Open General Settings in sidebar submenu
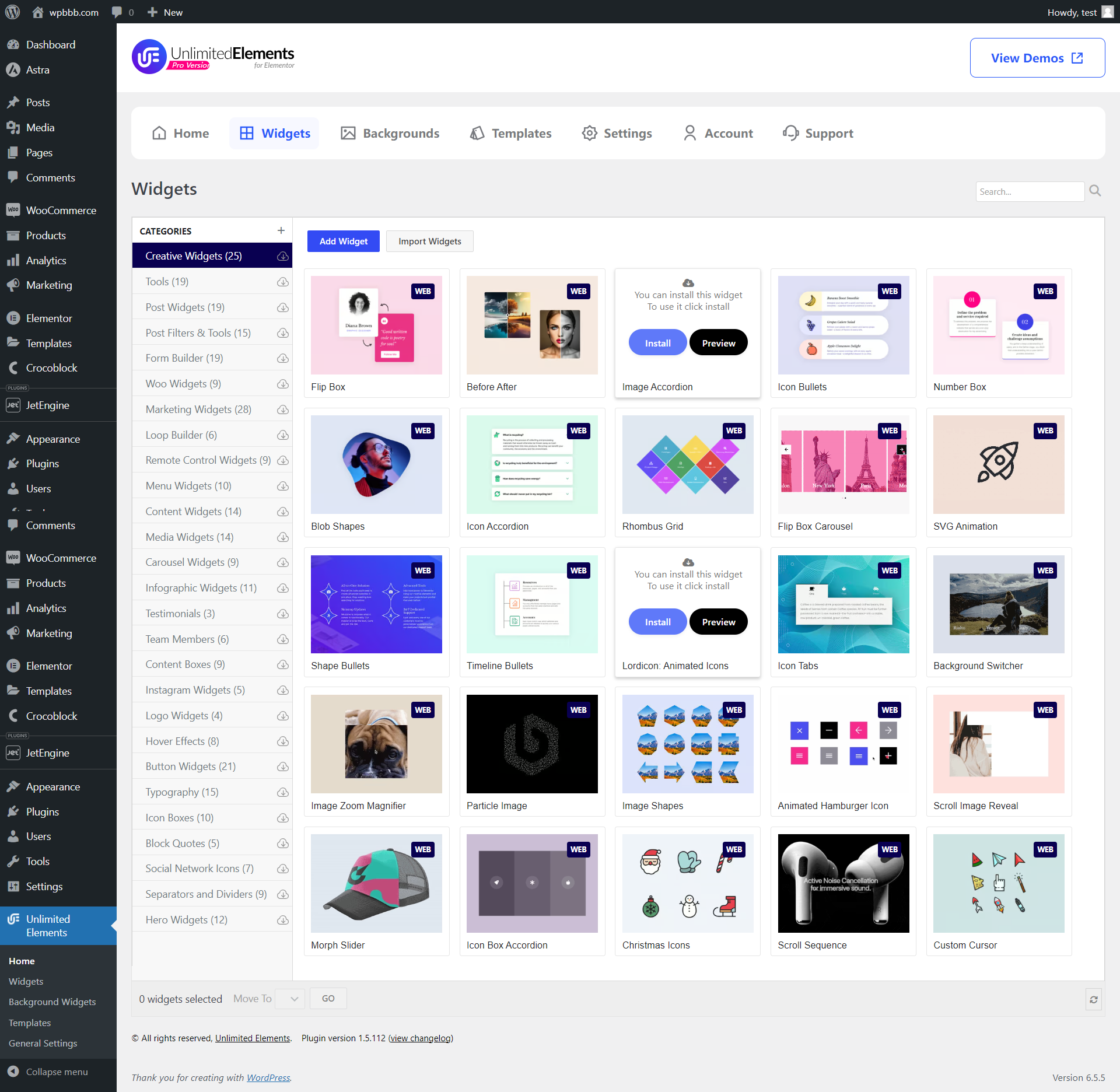The image size is (1120, 1092). click(43, 1044)
